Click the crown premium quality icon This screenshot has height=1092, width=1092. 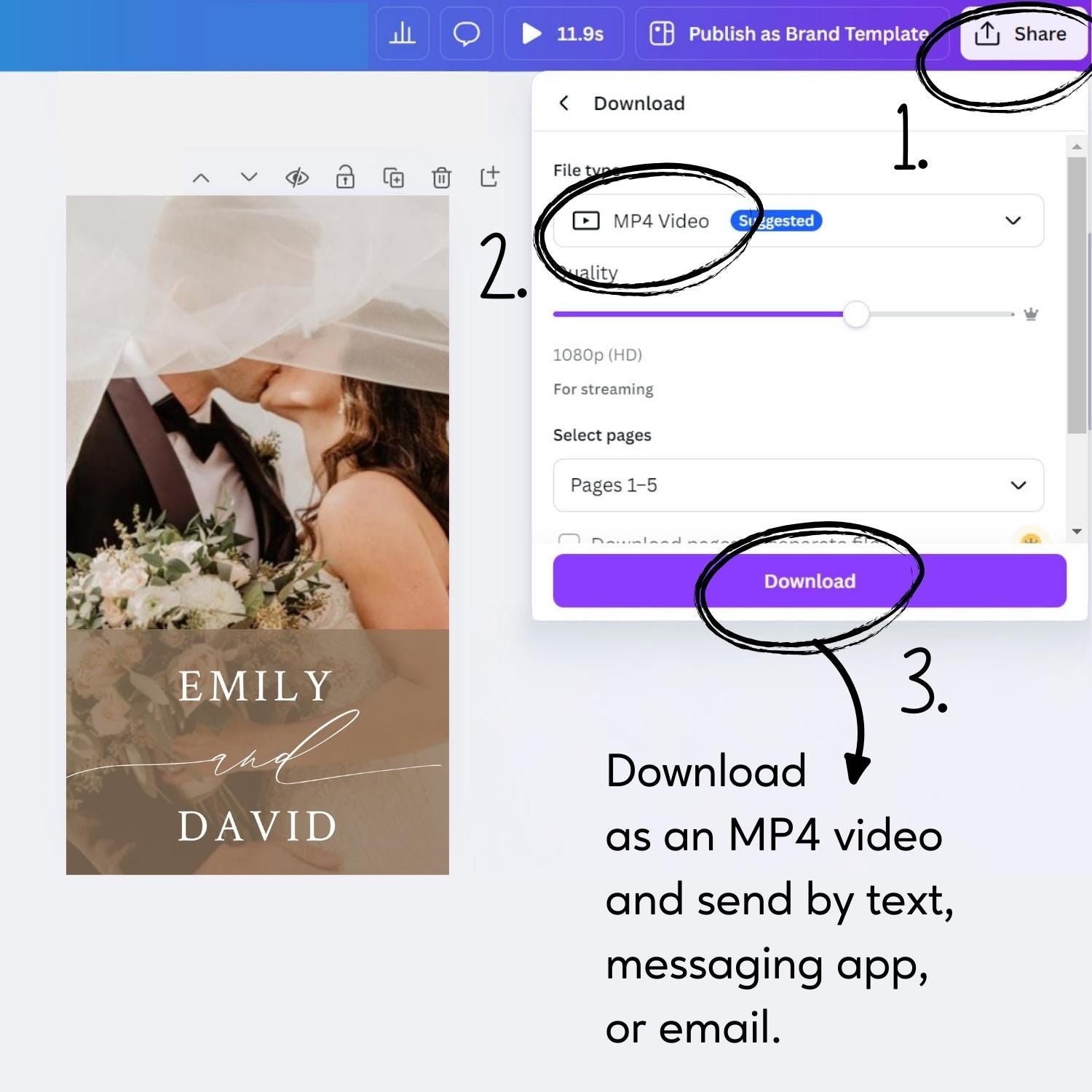click(1031, 314)
